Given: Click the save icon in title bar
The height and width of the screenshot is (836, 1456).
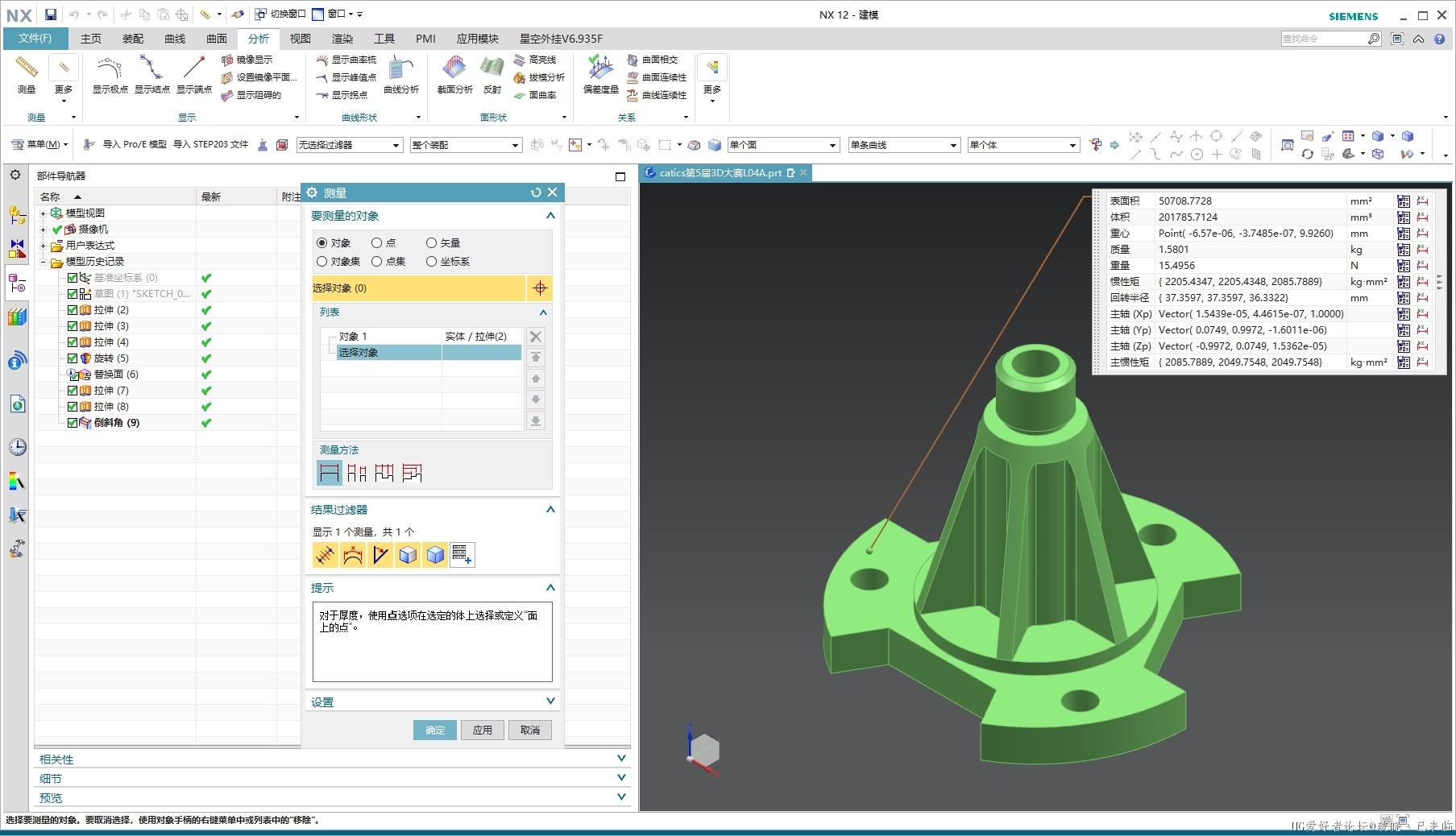Looking at the screenshot, I should pyautogui.click(x=51, y=14).
